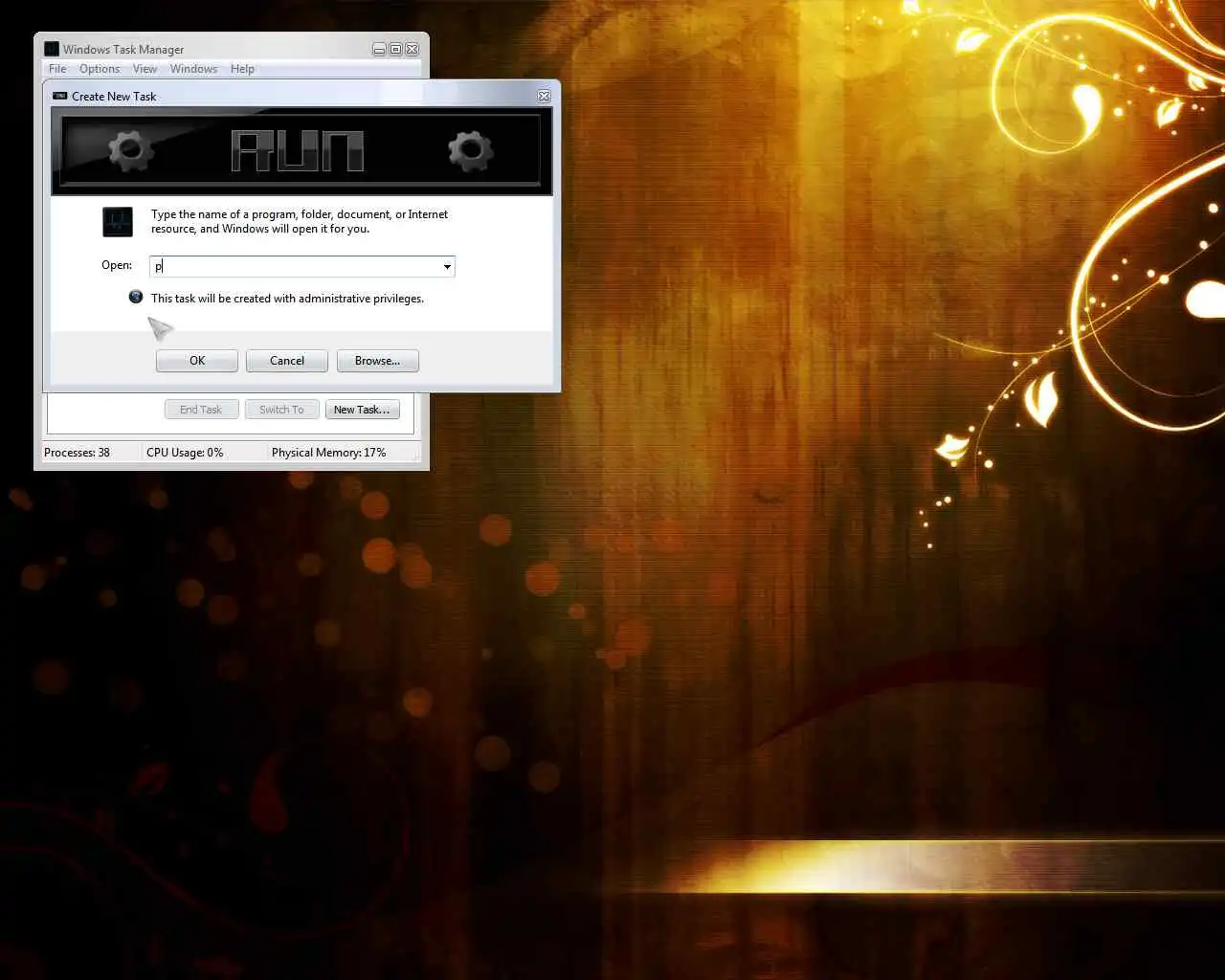1225x980 pixels.
Task: Open Task Manager Windows menu
Action: pyautogui.click(x=193, y=69)
